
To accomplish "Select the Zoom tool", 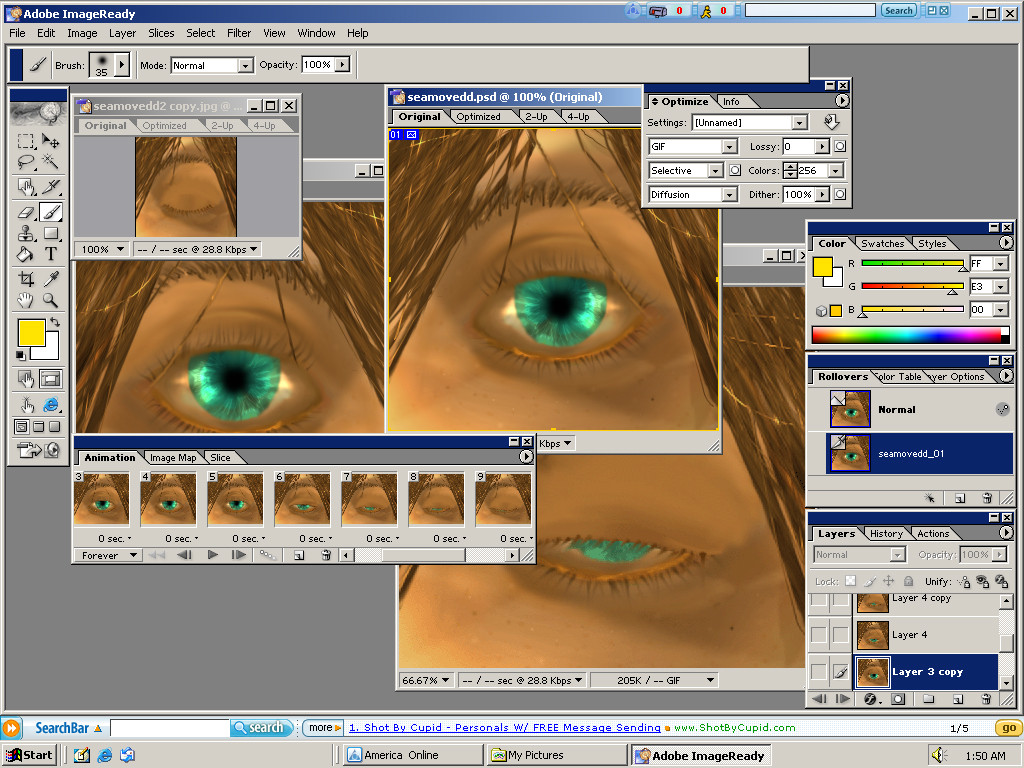I will (x=50, y=300).
